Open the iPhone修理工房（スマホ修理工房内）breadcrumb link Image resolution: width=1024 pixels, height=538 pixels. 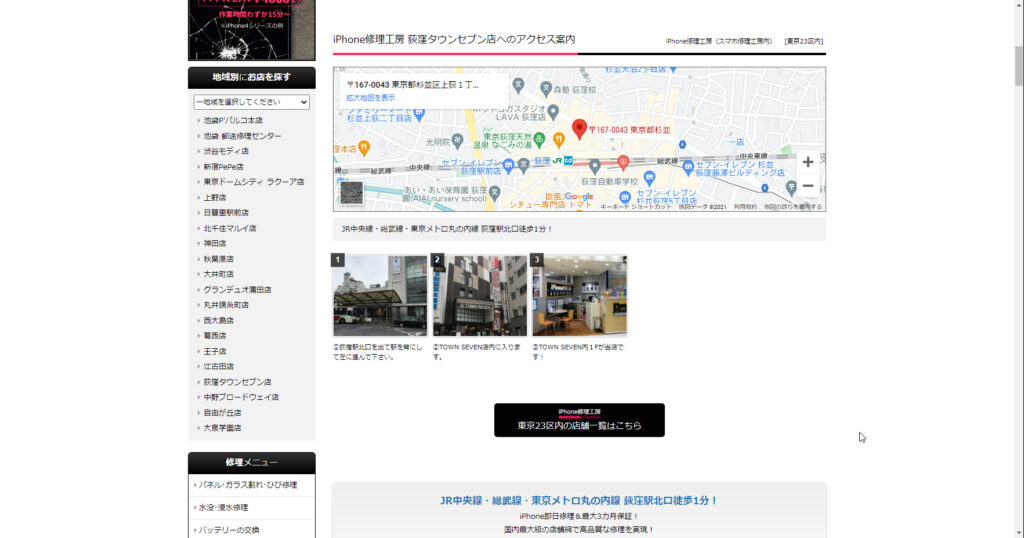[x=718, y=41]
